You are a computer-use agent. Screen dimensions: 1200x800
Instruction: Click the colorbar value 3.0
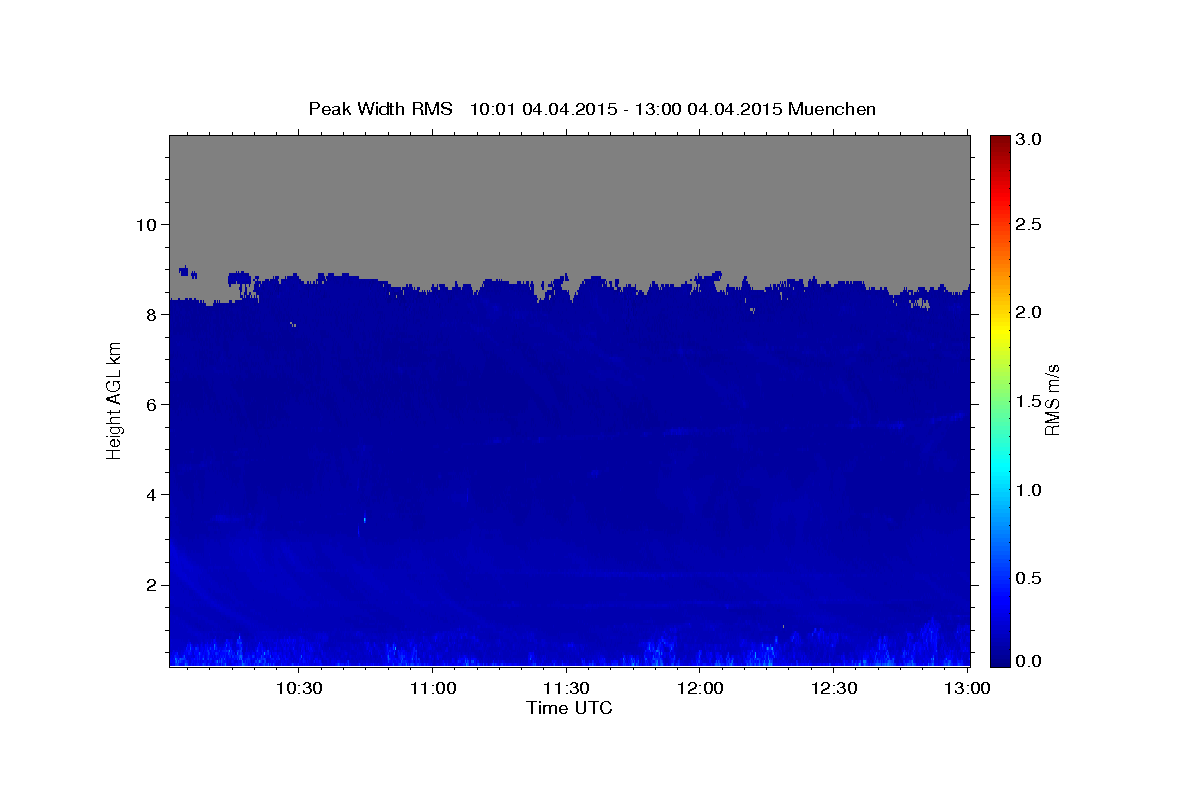1030,139
